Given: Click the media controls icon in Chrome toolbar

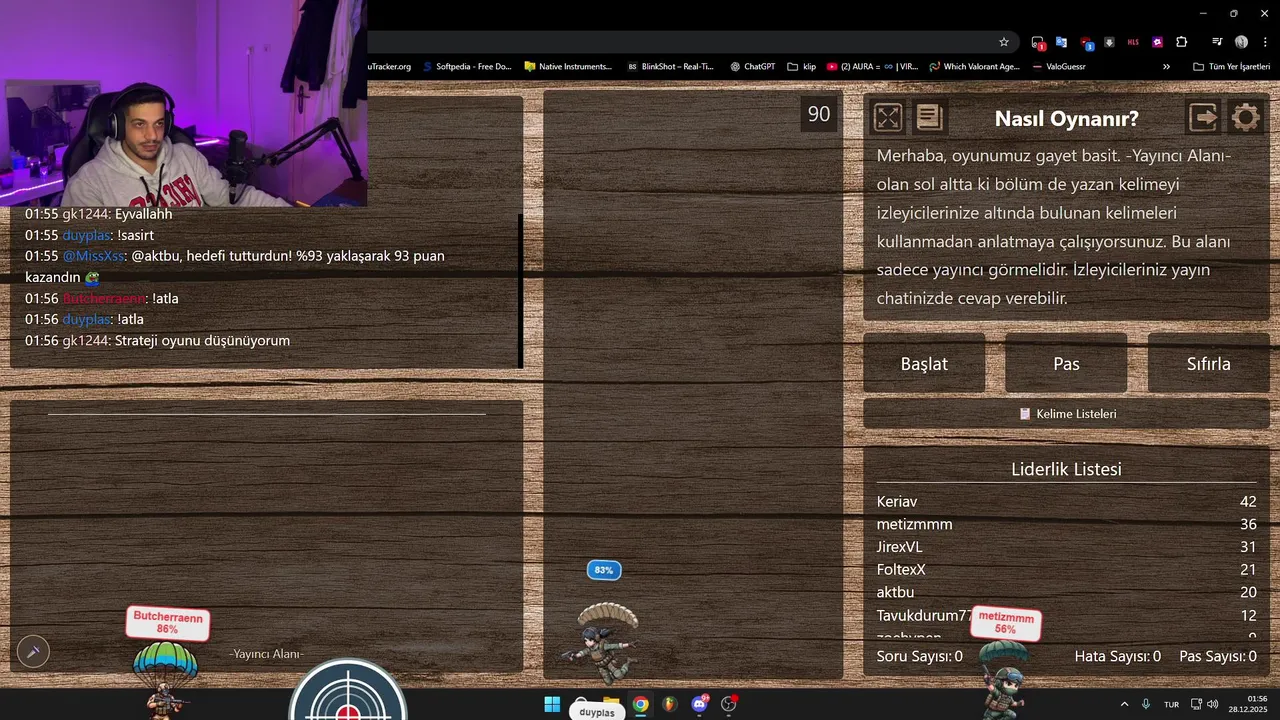Looking at the screenshot, I should pos(1217,42).
